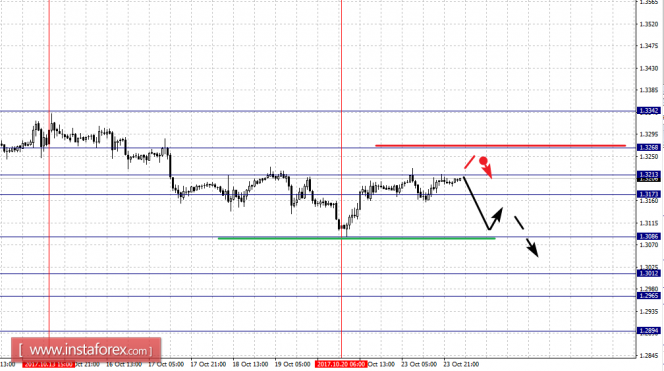Select the 1.3213 price level label
664x371 pixels.
(648, 174)
